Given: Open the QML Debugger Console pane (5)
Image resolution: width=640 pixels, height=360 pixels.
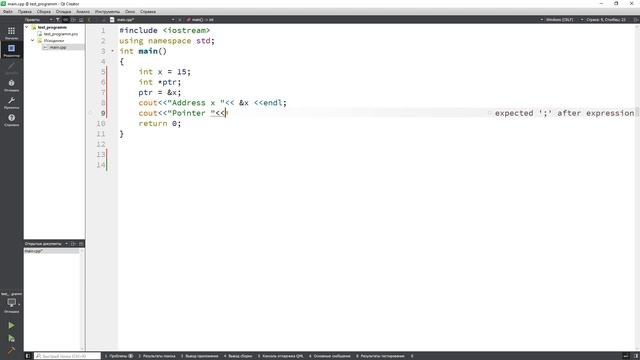Looking at the screenshot, I should [x=280, y=356].
